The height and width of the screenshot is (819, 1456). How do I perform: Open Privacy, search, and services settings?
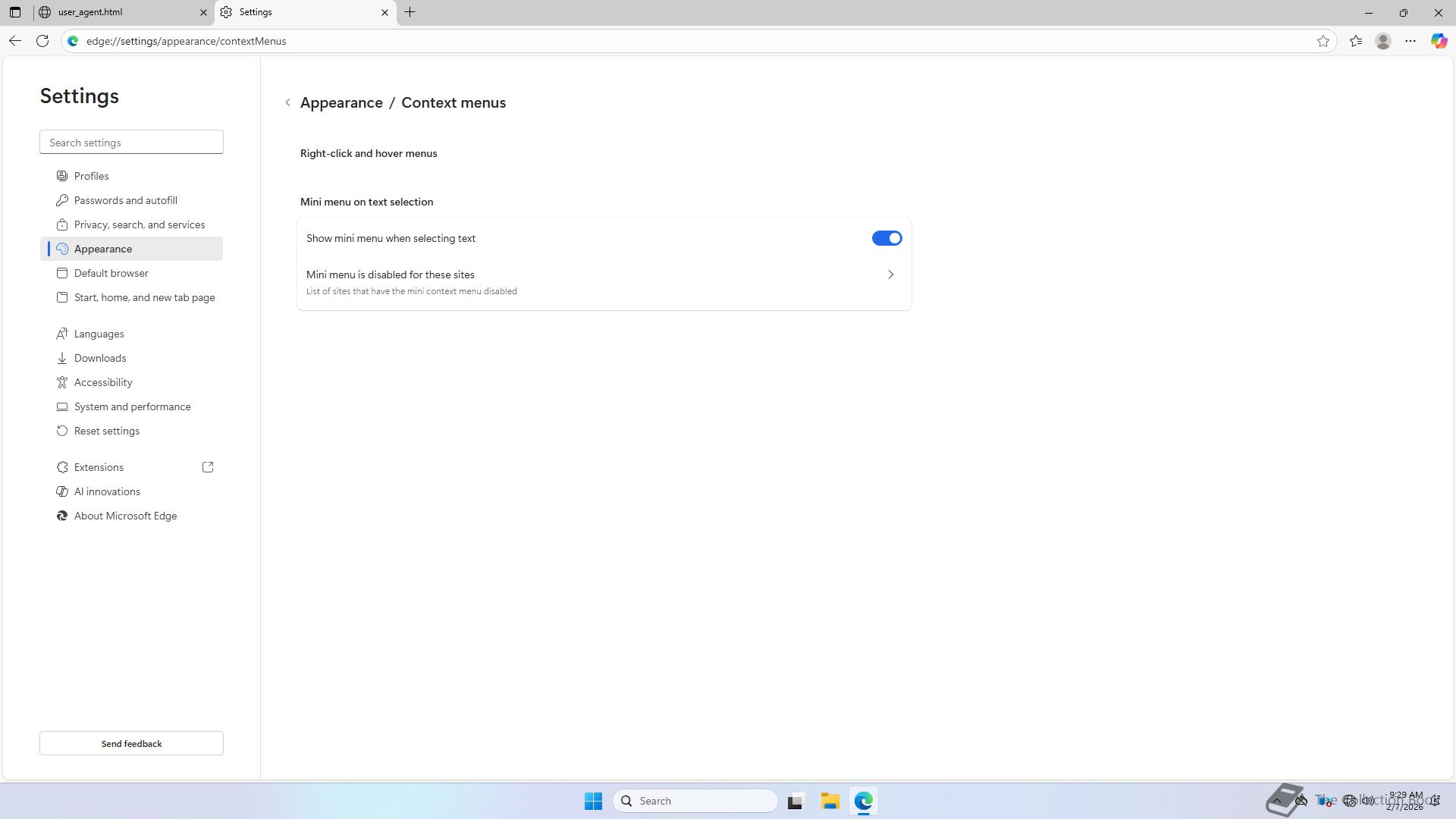(x=140, y=224)
